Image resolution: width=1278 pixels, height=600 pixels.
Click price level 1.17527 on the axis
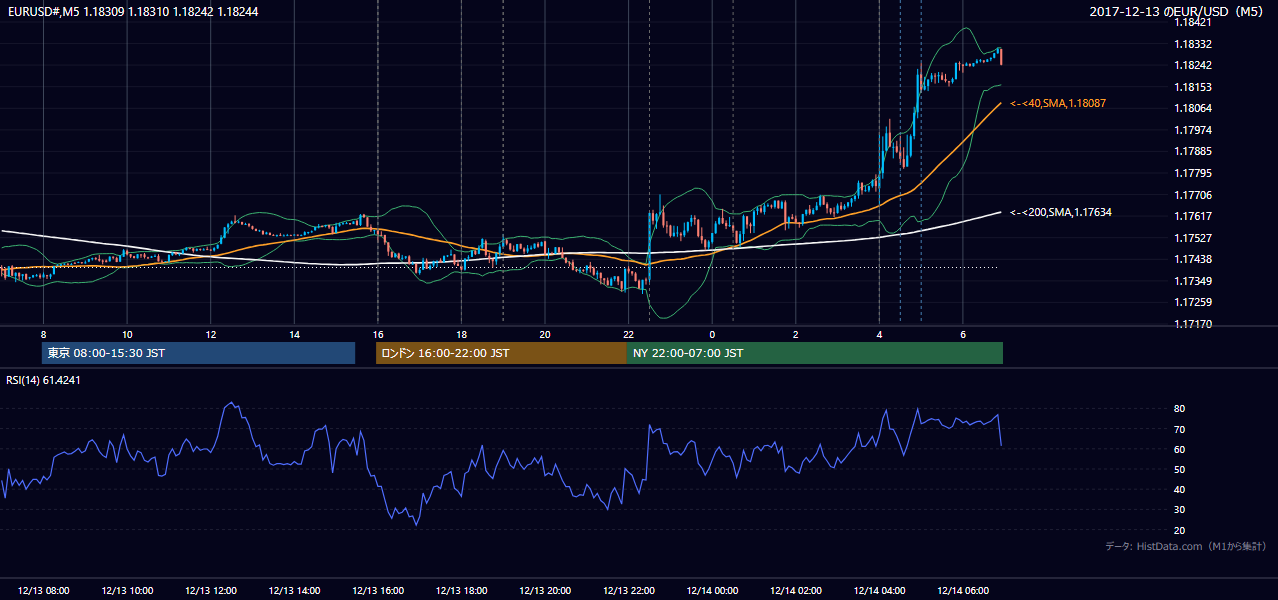pyautogui.click(x=1192, y=238)
